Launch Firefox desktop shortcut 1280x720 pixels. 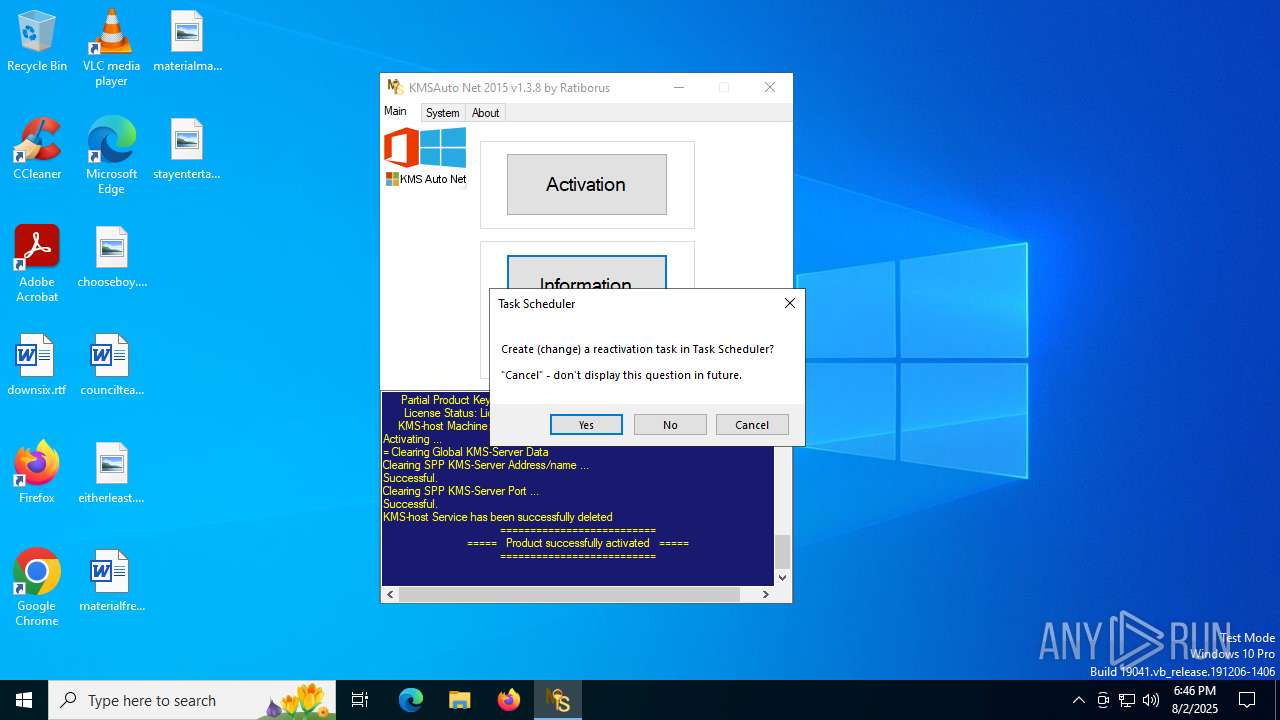pyautogui.click(x=37, y=473)
